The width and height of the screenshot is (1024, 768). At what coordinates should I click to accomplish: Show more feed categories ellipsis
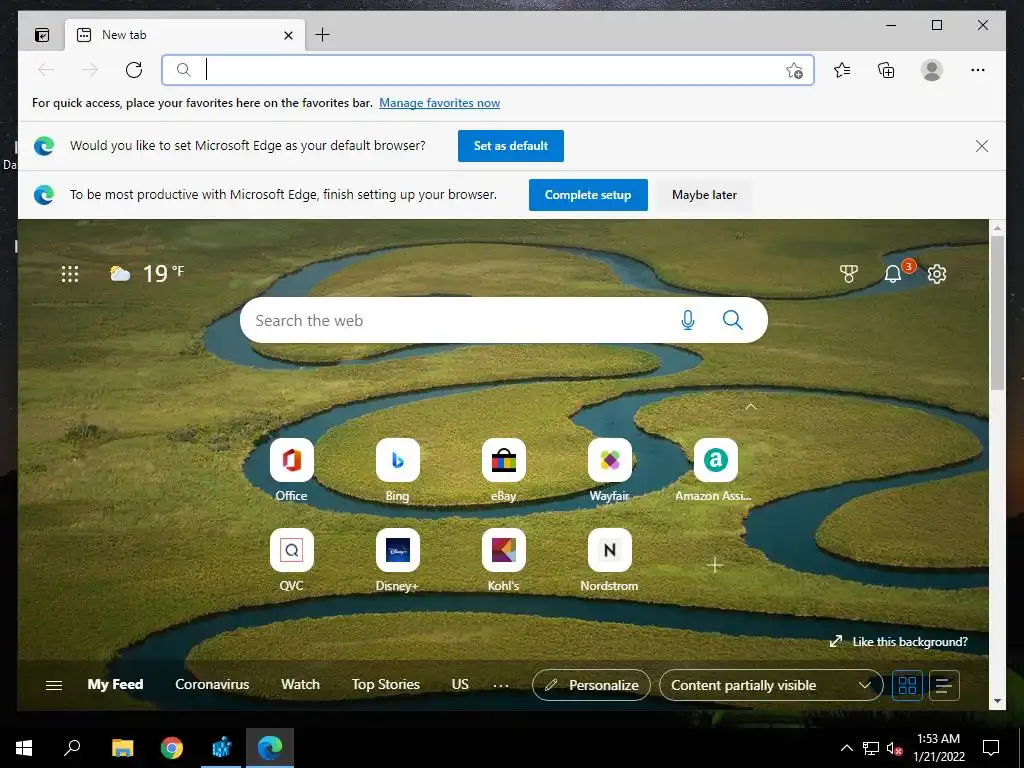(501, 685)
